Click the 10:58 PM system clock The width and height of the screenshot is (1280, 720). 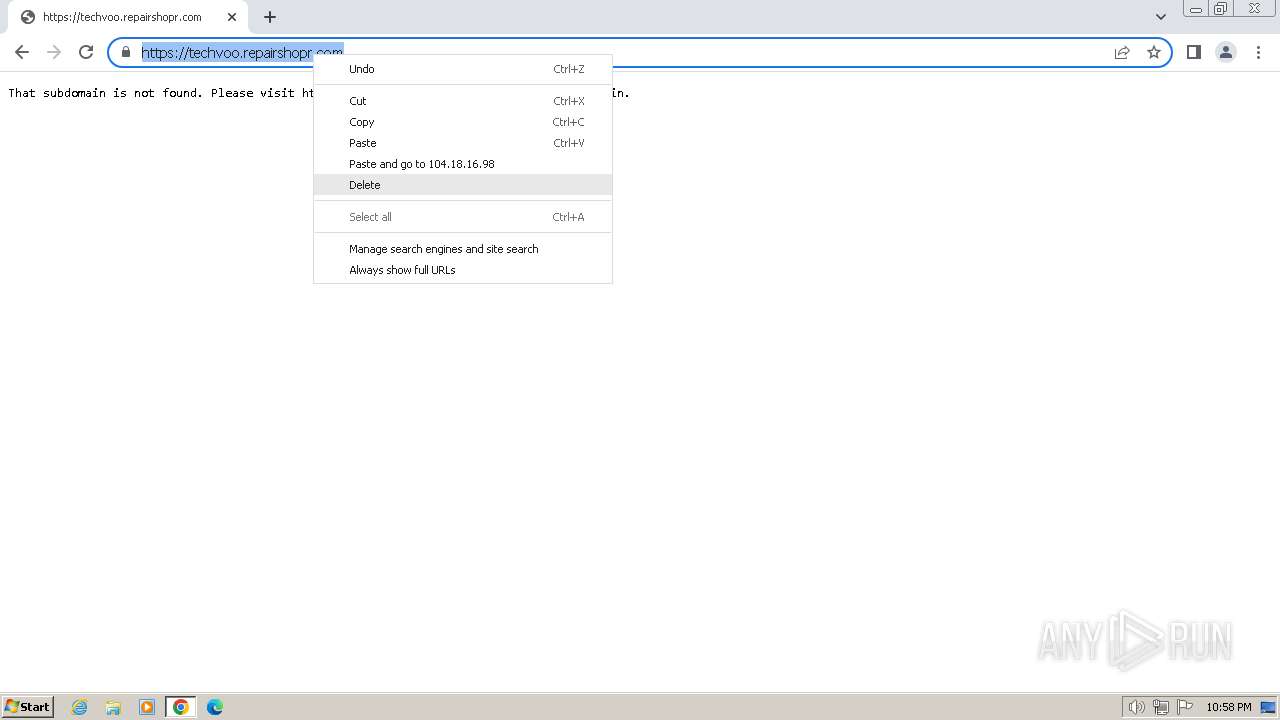1228,707
